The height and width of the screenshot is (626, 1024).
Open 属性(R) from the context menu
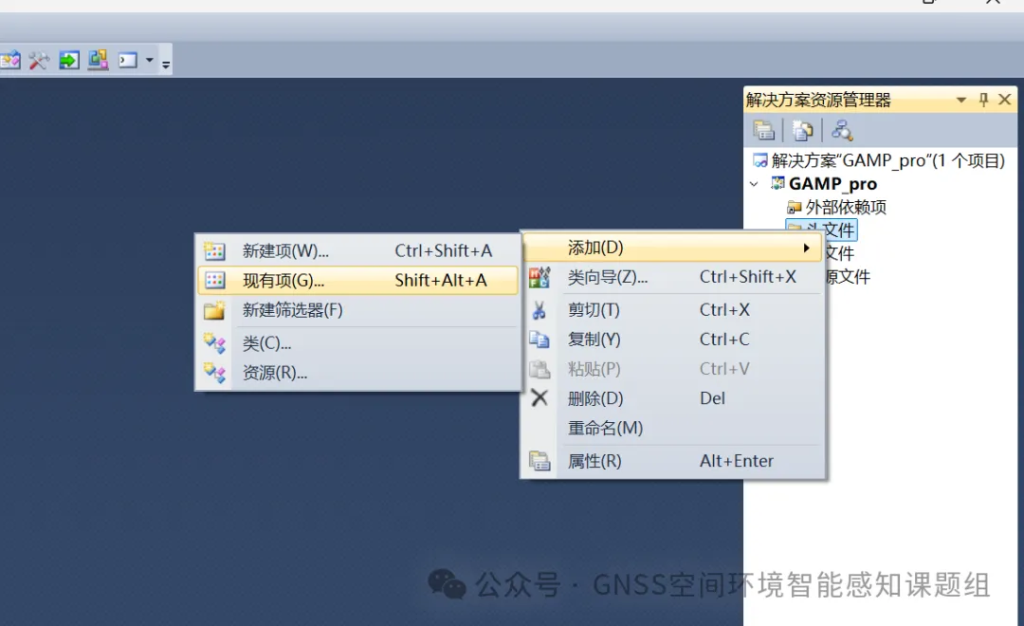coord(594,461)
